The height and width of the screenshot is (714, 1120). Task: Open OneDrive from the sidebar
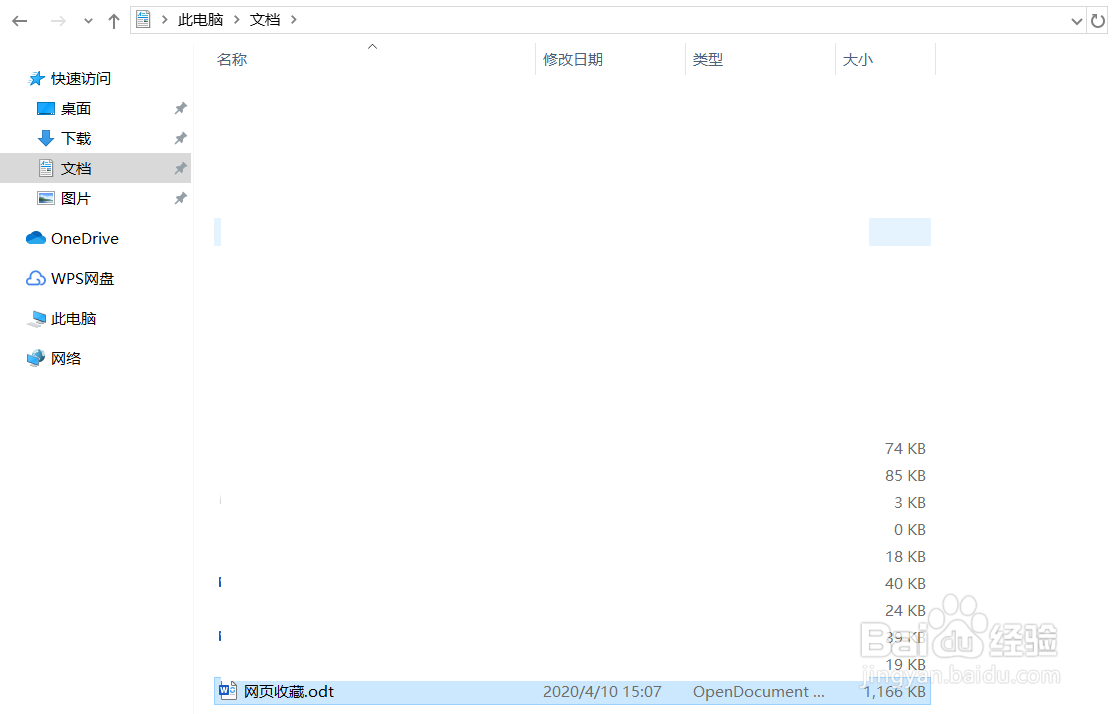tap(83, 238)
